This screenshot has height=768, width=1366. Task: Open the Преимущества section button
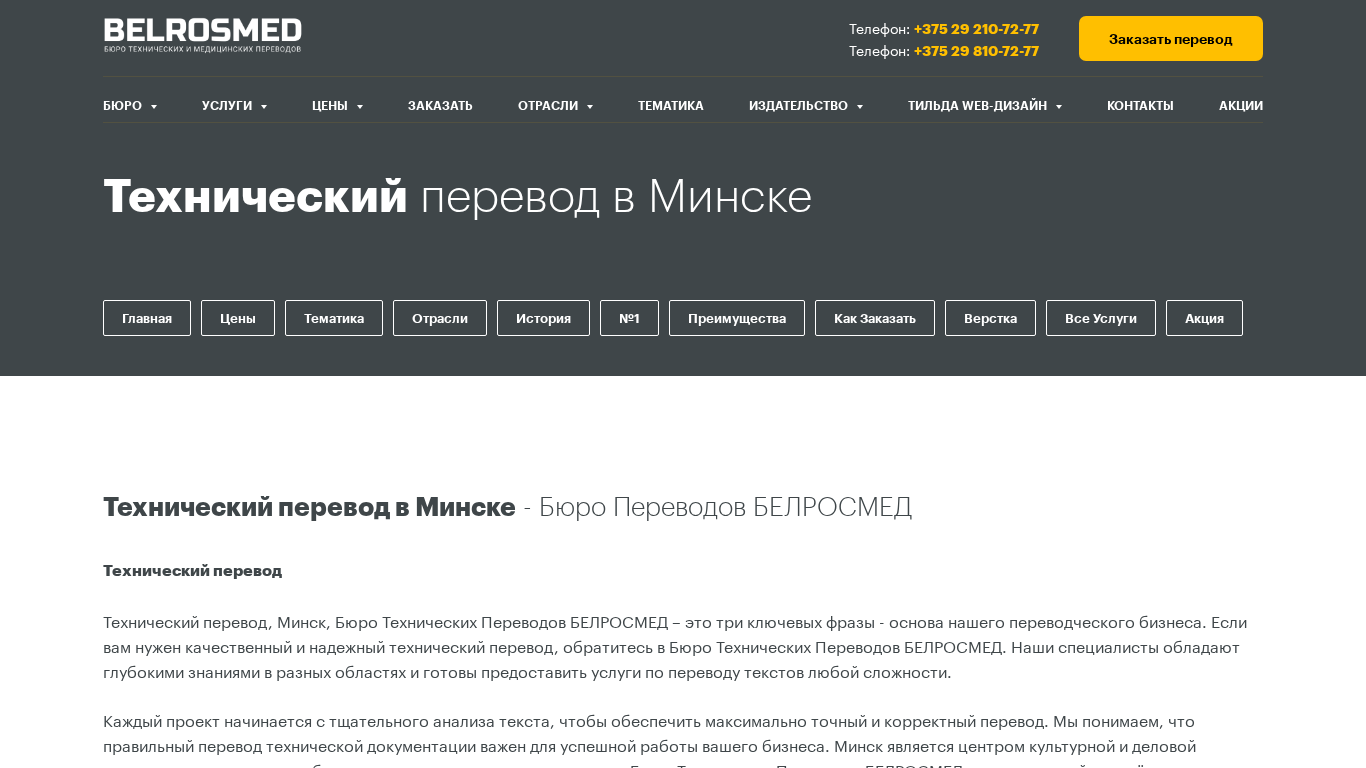tap(737, 318)
